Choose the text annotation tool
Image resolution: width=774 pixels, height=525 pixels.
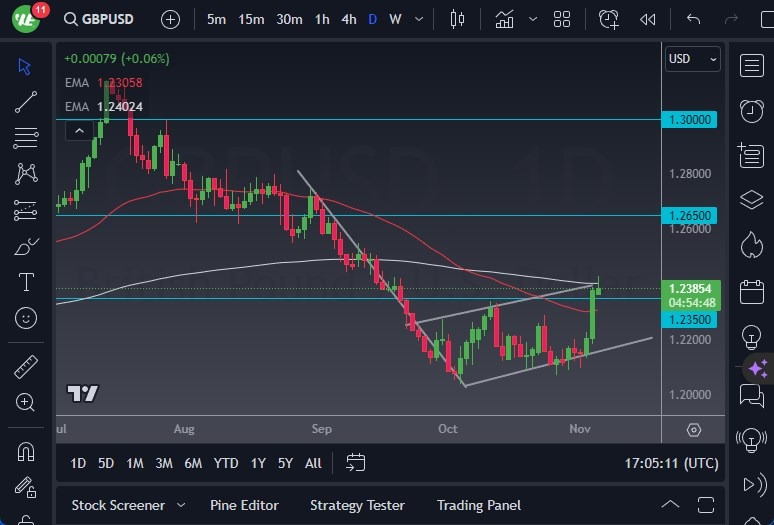[26, 282]
